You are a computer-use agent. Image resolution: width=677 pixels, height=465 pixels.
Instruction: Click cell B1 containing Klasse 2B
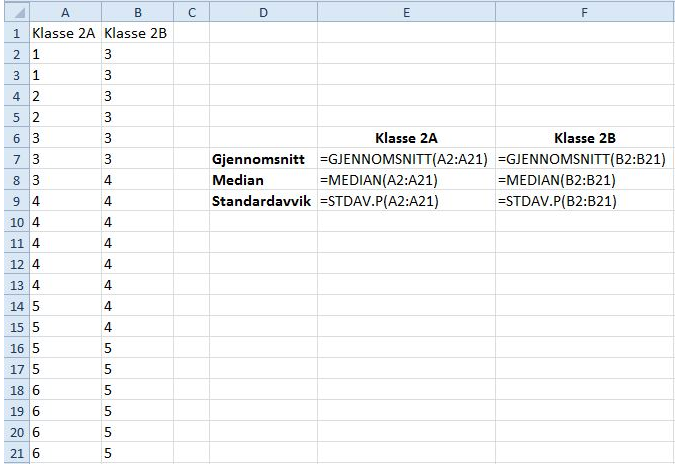point(136,33)
